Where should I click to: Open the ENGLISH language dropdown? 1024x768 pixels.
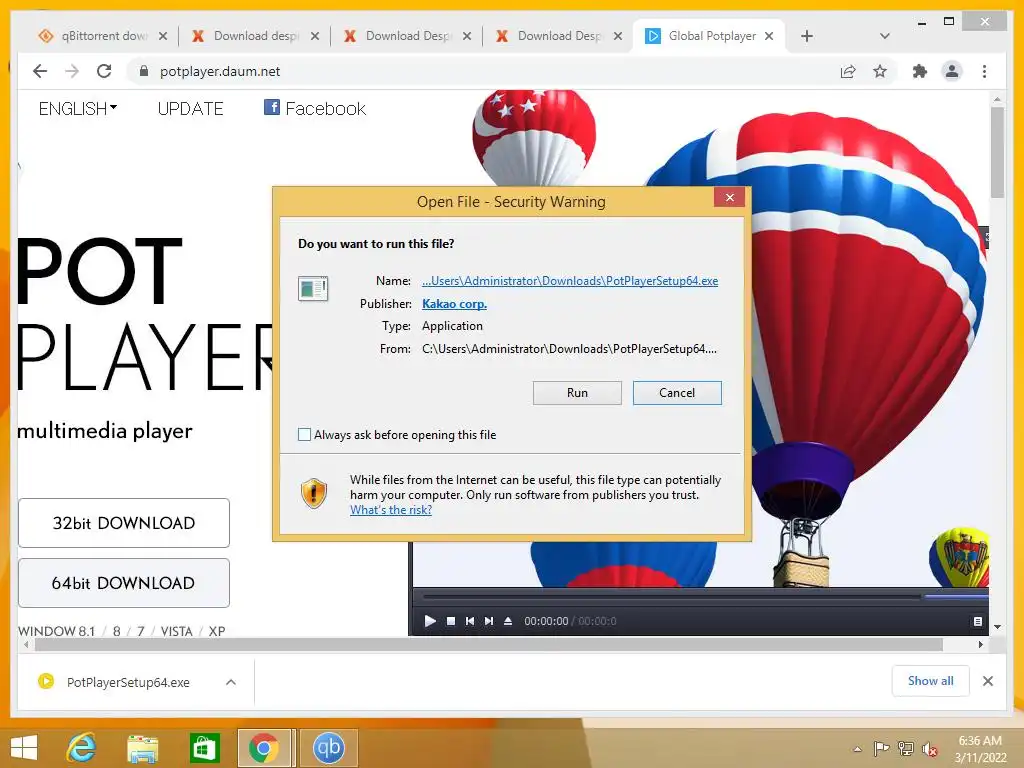78,108
